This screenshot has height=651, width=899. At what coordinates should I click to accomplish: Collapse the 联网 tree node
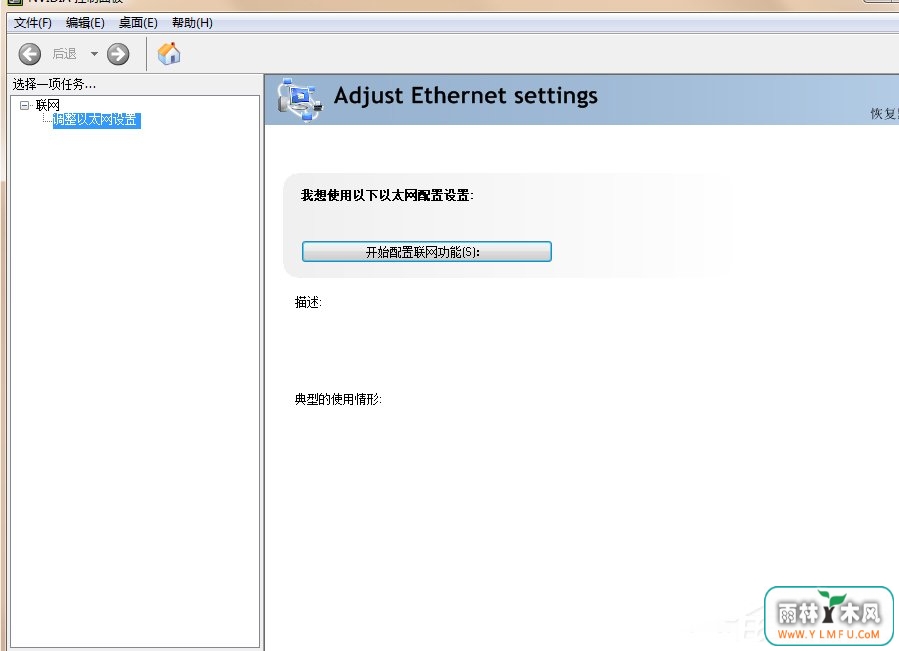pyautogui.click(x=25, y=105)
